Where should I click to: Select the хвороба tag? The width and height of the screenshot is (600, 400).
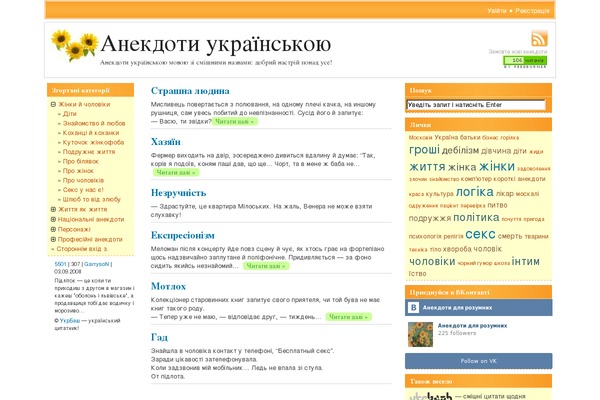click(x=457, y=249)
